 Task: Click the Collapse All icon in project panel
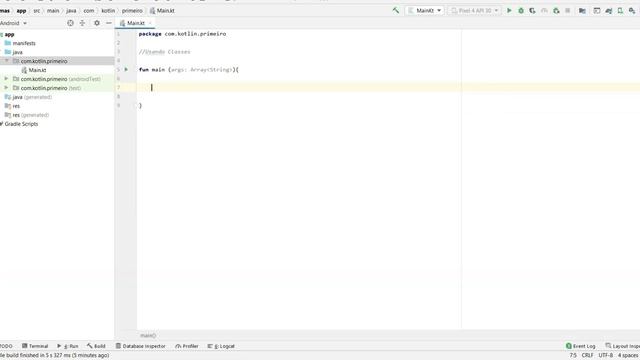pos(82,23)
